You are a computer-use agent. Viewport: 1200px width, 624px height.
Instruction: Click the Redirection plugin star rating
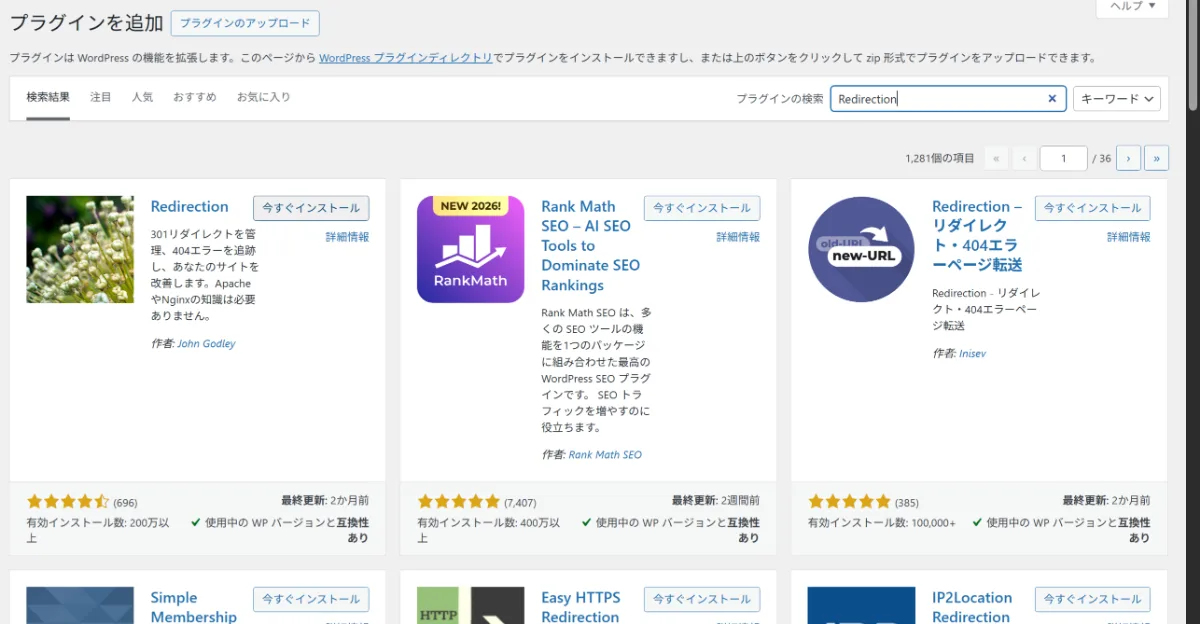pos(67,501)
